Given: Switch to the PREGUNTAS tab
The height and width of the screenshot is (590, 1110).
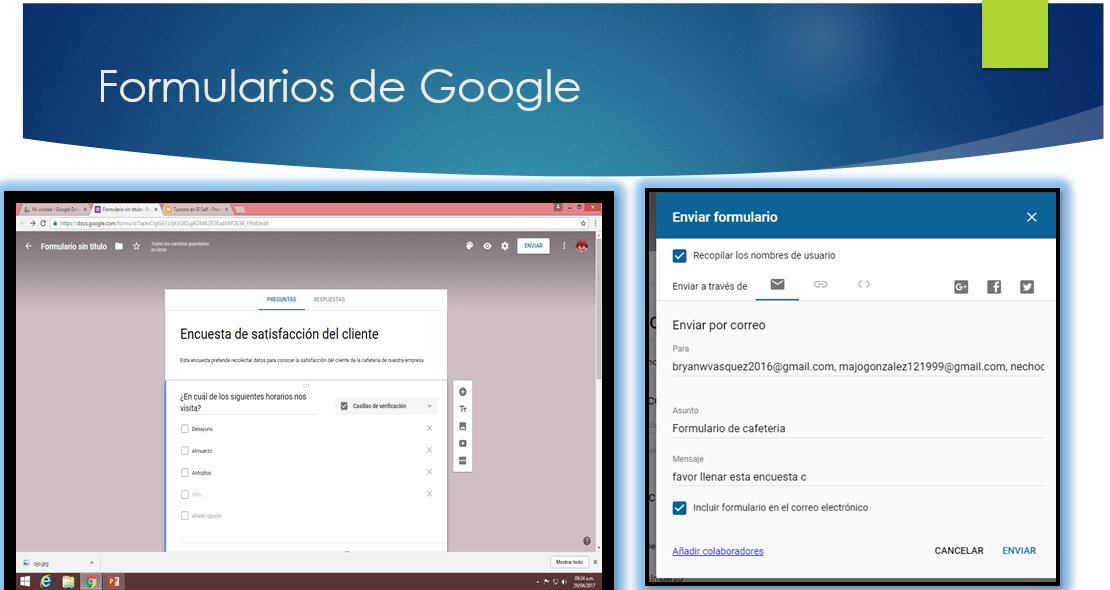Looking at the screenshot, I should pos(282,300).
